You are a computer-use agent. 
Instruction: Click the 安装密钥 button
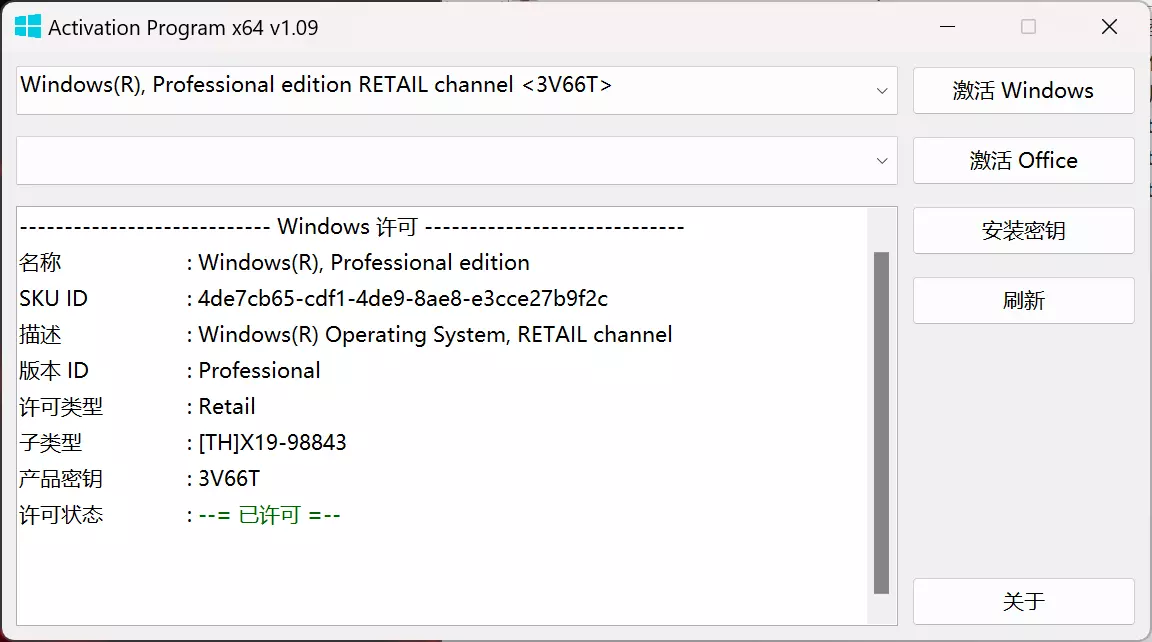[x=1023, y=231]
